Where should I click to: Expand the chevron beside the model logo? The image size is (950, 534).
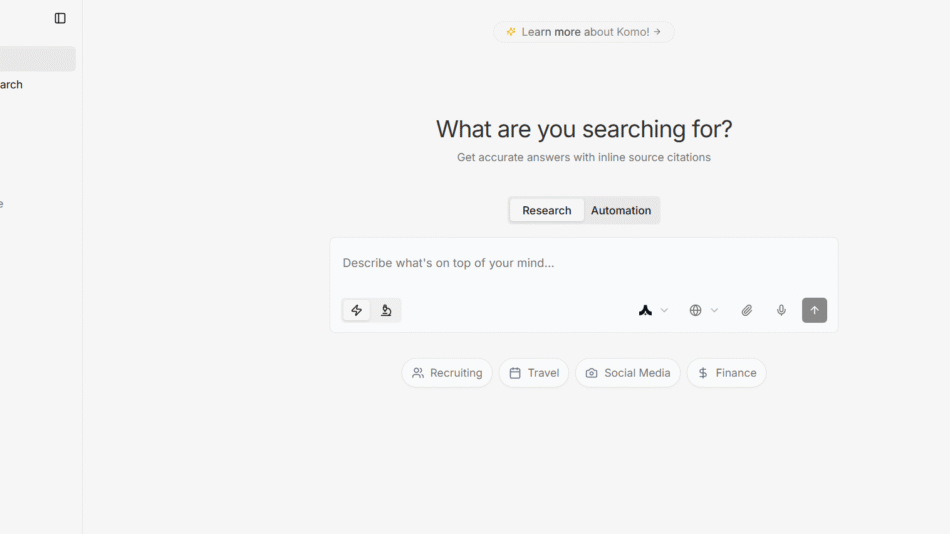click(x=664, y=310)
